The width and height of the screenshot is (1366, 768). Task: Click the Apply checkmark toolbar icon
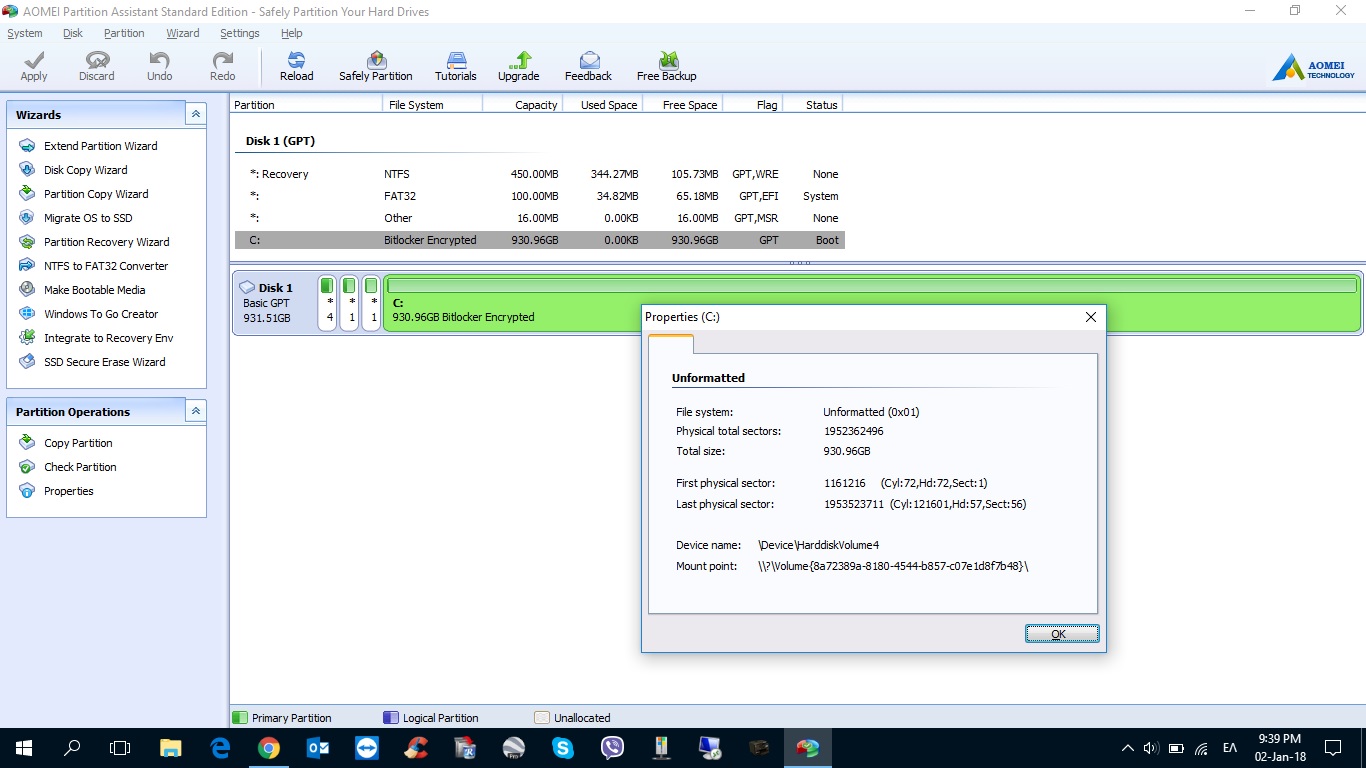[x=34, y=66]
